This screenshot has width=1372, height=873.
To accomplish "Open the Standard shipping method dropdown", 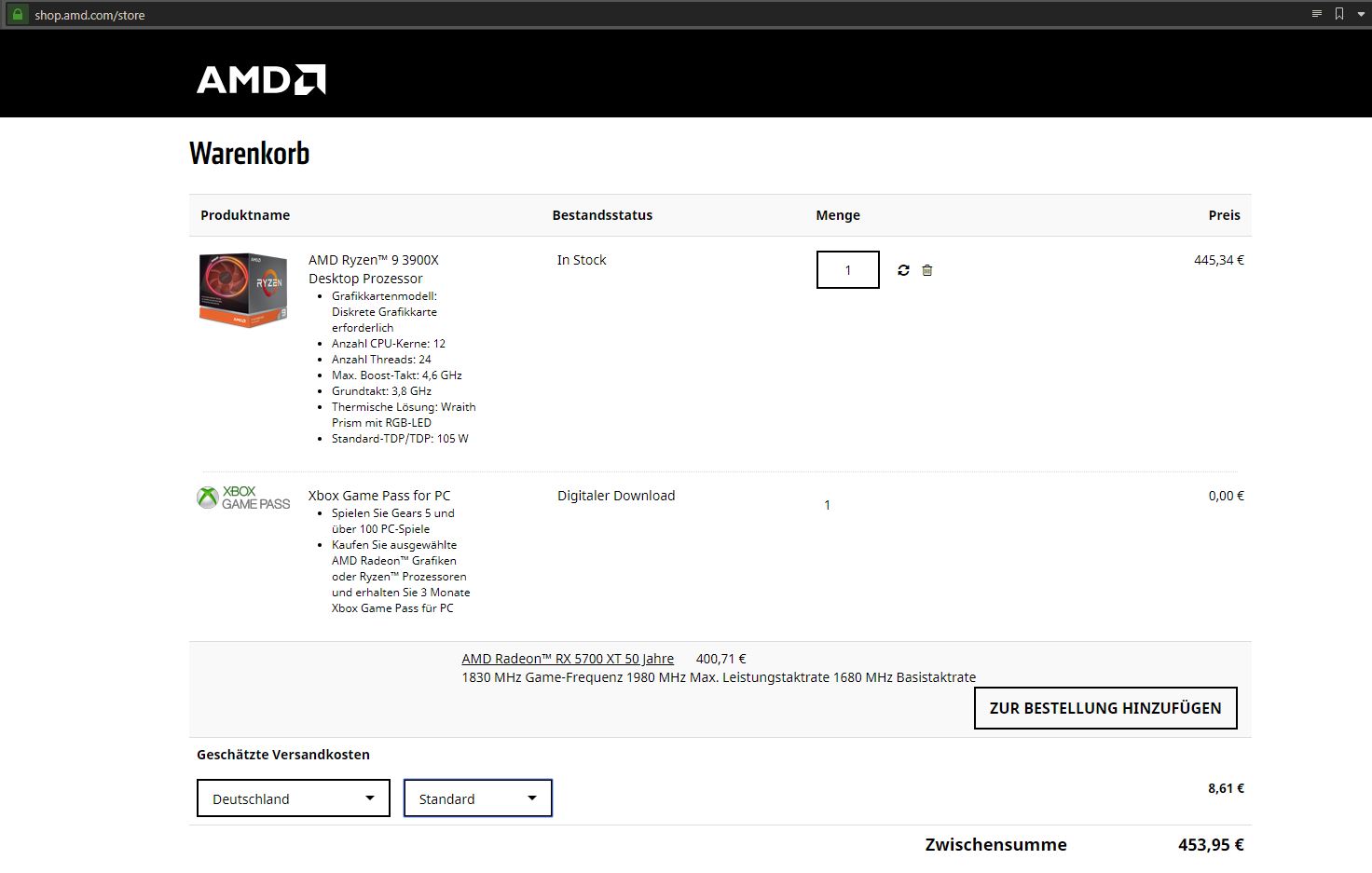I will (478, 798).
